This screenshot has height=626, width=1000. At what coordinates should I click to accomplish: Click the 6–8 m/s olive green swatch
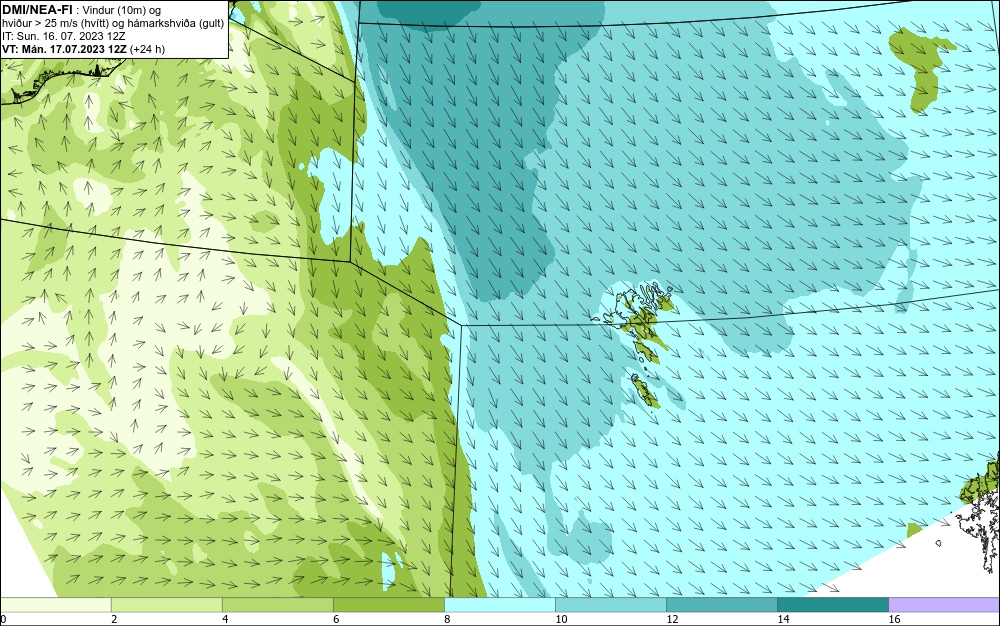coord(388,605)
